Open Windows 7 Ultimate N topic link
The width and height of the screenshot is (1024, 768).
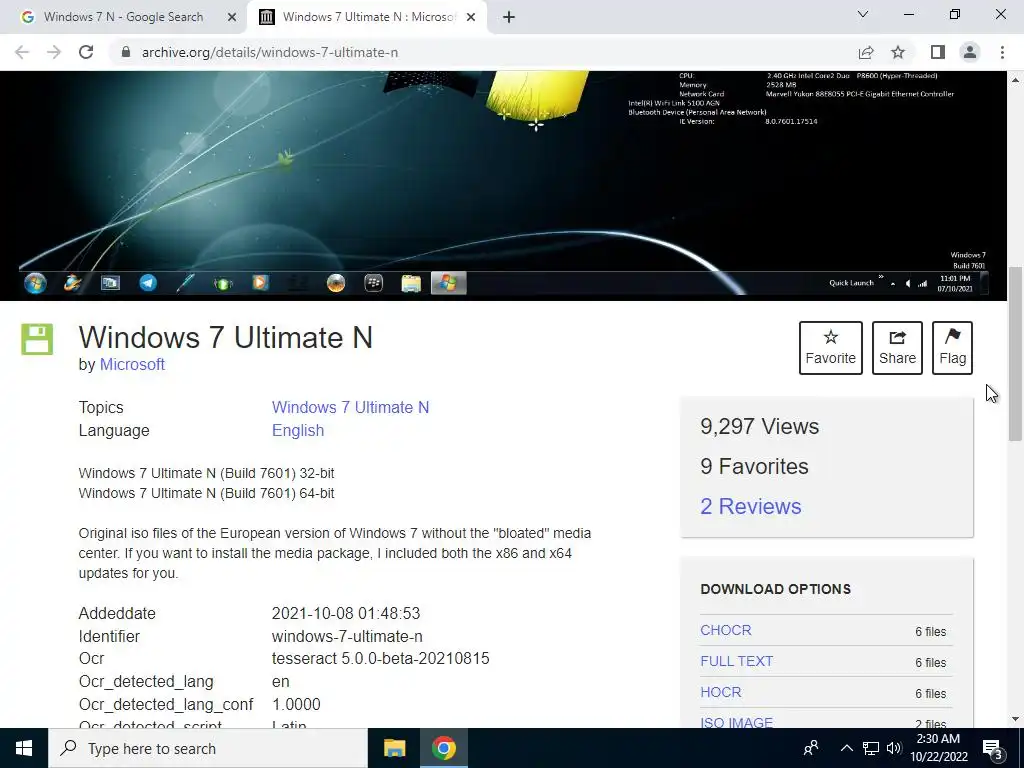coord(350,408)
